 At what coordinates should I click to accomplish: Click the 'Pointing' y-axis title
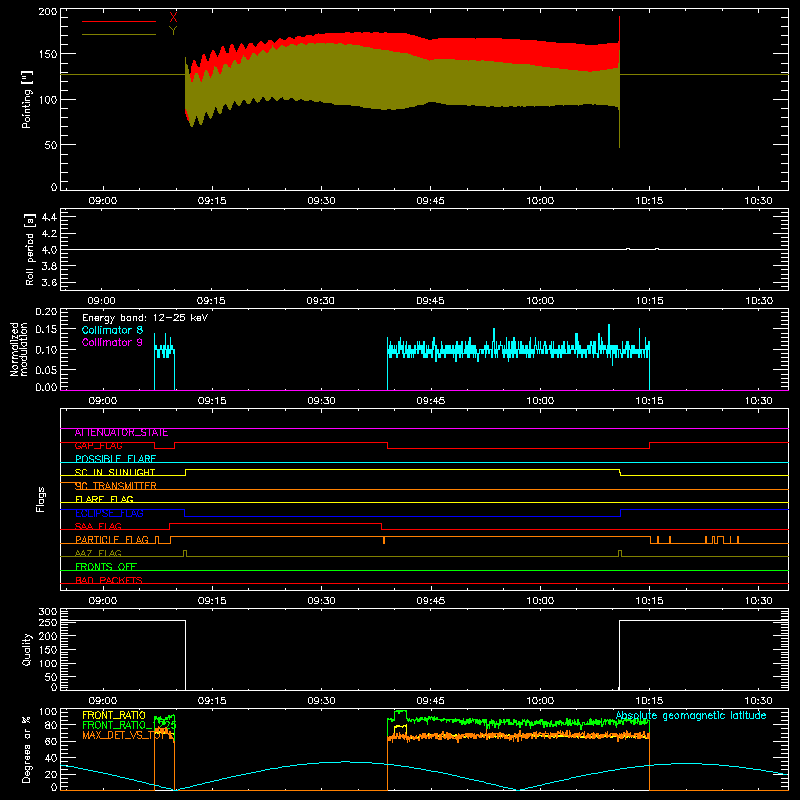[27, 99]
